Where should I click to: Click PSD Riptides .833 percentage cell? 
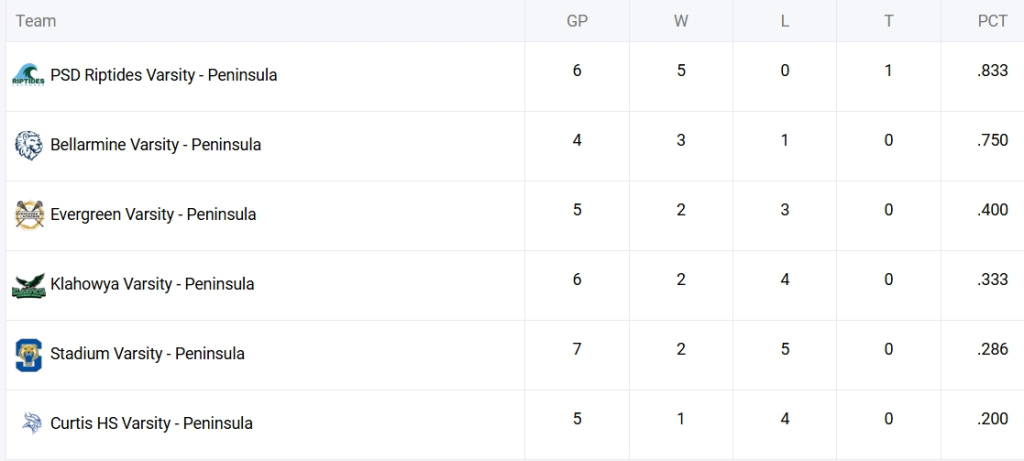click(992, 71)
